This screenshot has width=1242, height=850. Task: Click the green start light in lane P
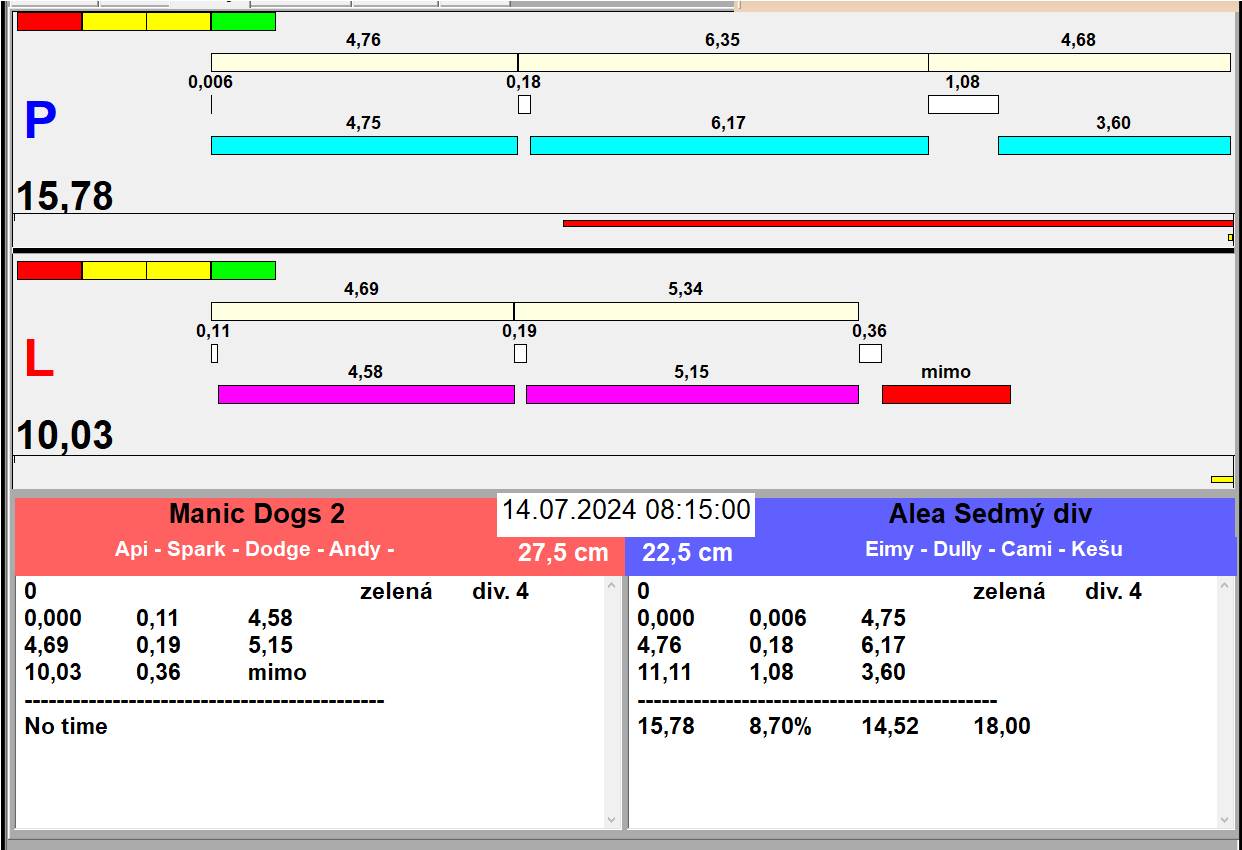tap(243, 21)
